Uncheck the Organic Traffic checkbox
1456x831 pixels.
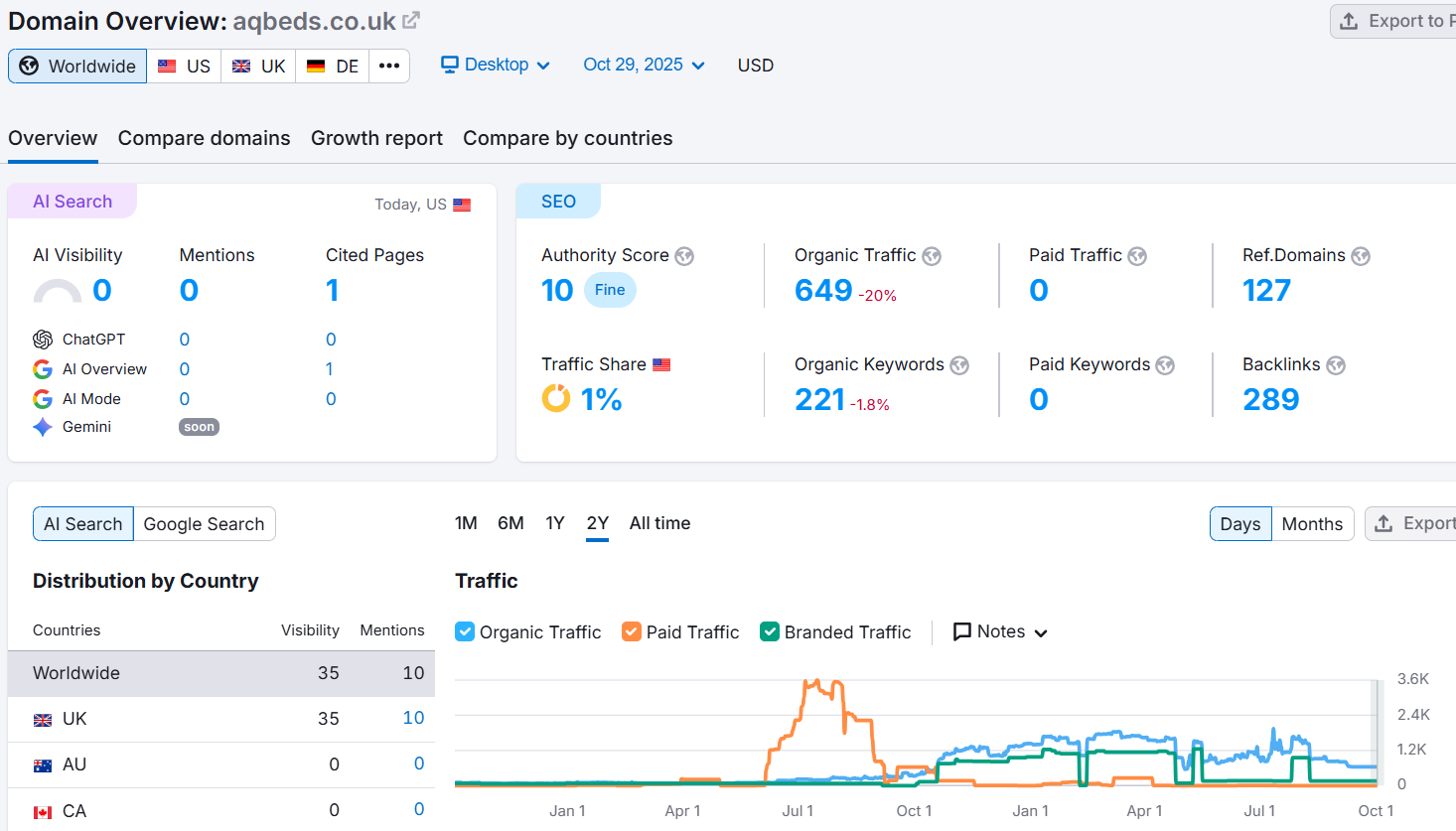click(x=465, y=631)
